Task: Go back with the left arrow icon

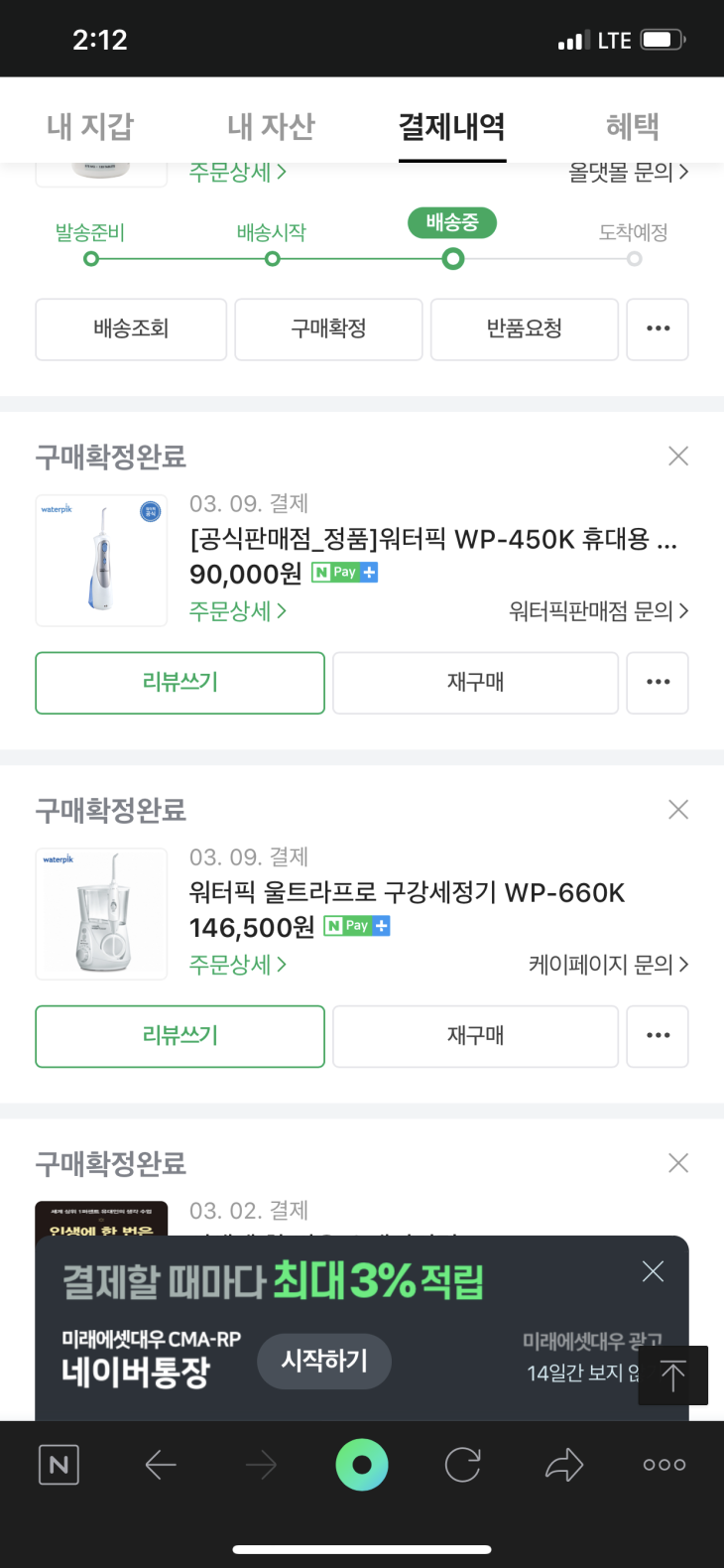Action: (161, 1465)
